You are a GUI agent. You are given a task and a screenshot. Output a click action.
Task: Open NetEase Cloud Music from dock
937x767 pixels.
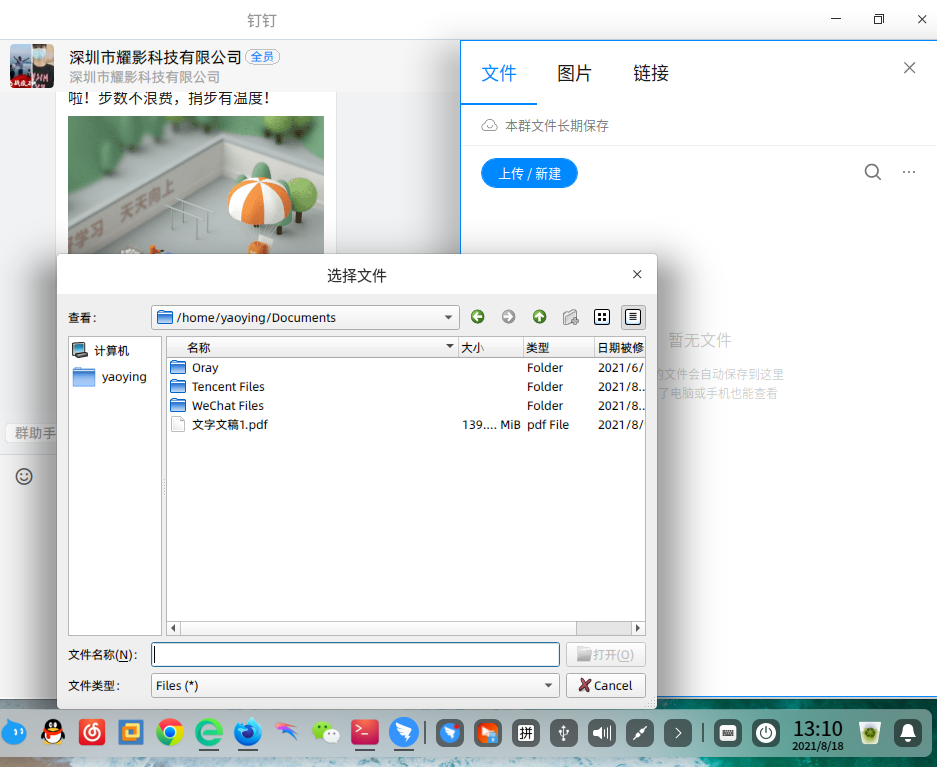[92, 732]
